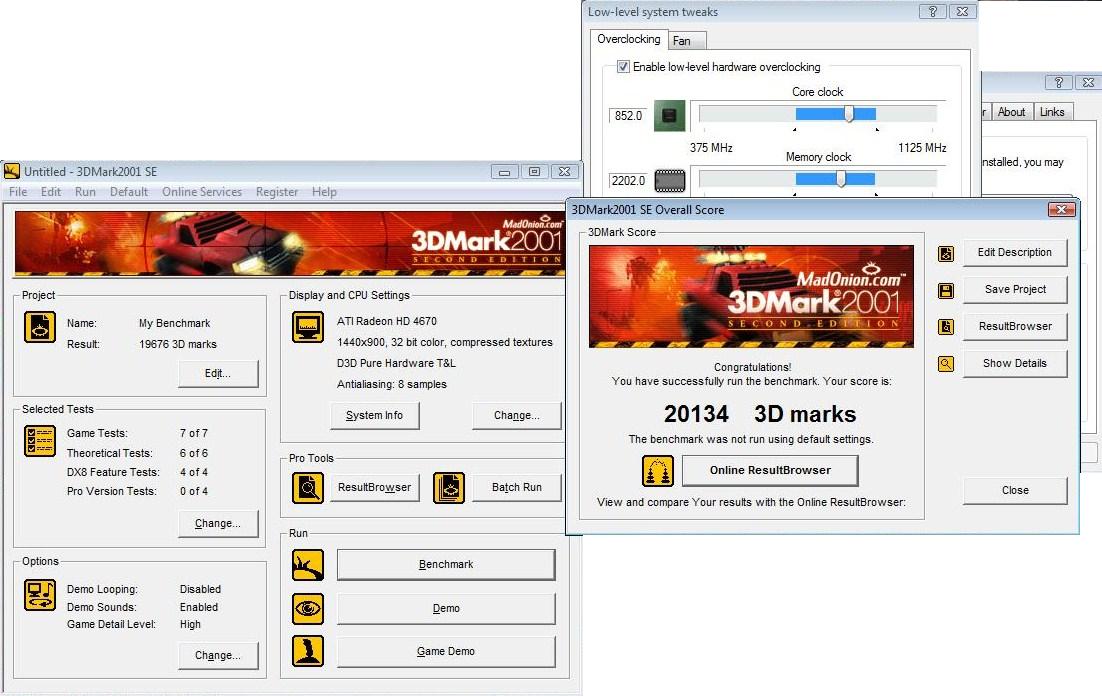This screenshot has height=696, width=1102.
Task: Click the Game Demo joystick icon
Action: point(307,651)
